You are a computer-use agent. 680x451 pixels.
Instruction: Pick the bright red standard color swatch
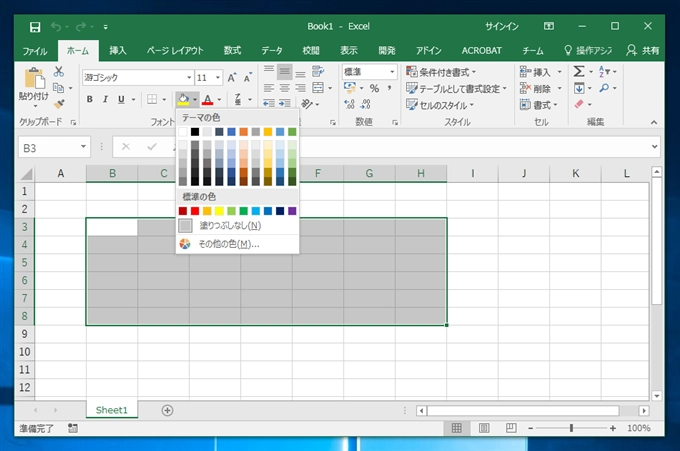click(195, 211)
